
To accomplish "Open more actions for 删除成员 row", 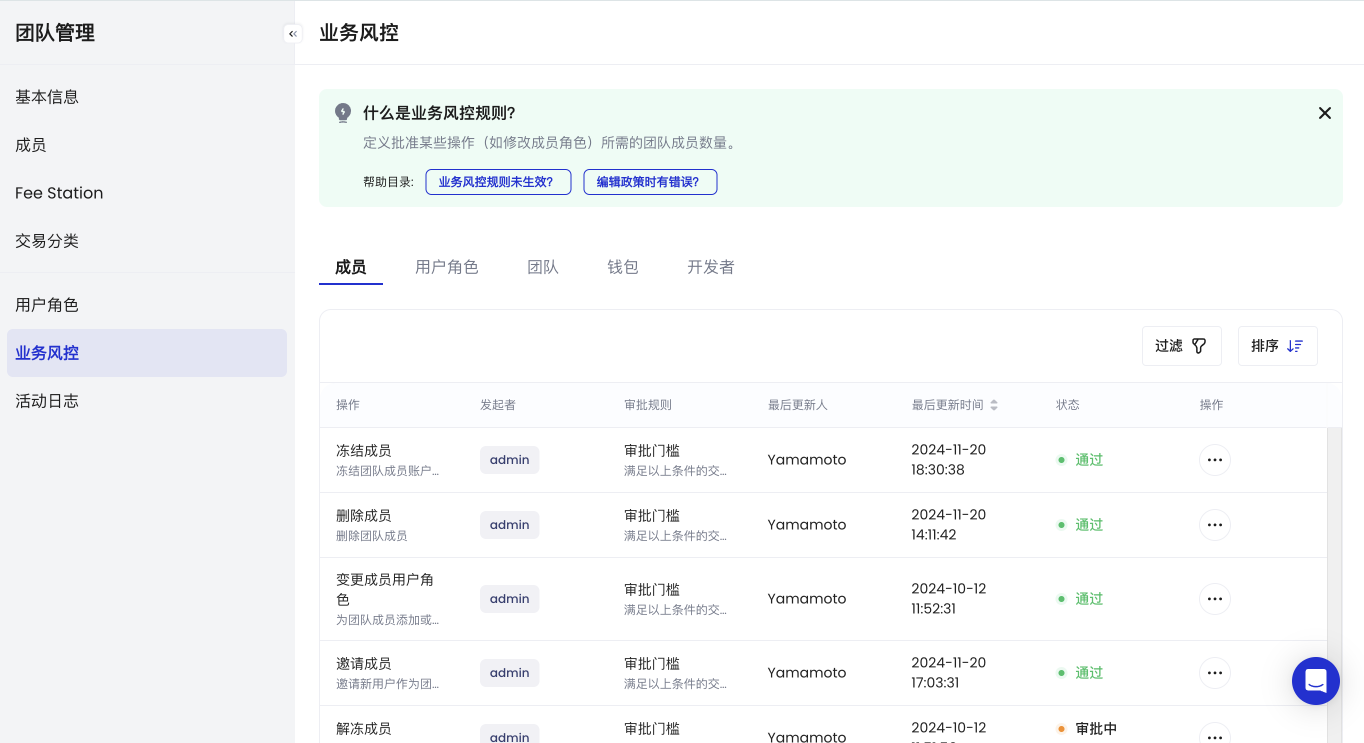I will pos(1215,525).
